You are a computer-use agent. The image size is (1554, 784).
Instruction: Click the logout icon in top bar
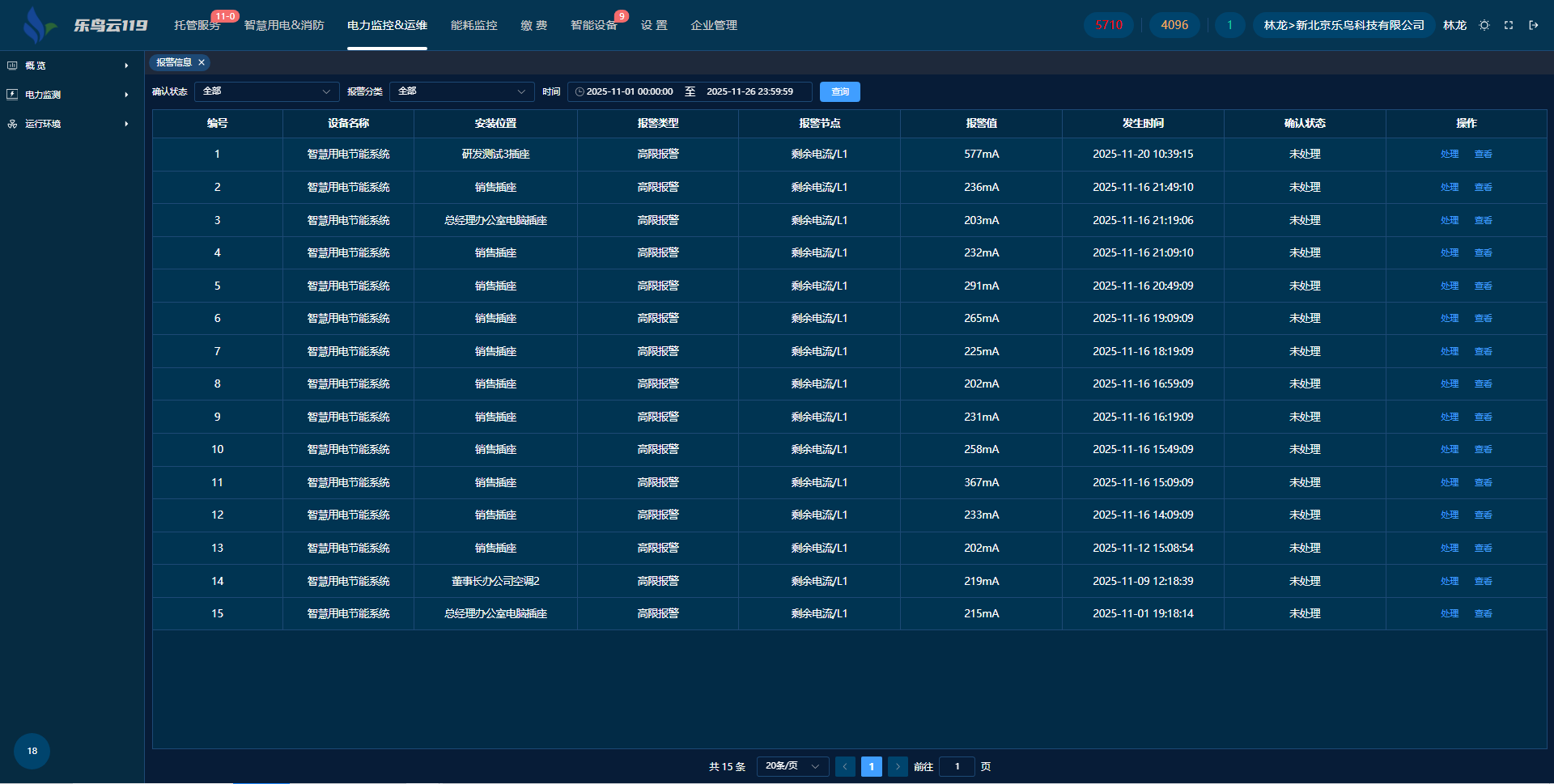pos(1533,25)
